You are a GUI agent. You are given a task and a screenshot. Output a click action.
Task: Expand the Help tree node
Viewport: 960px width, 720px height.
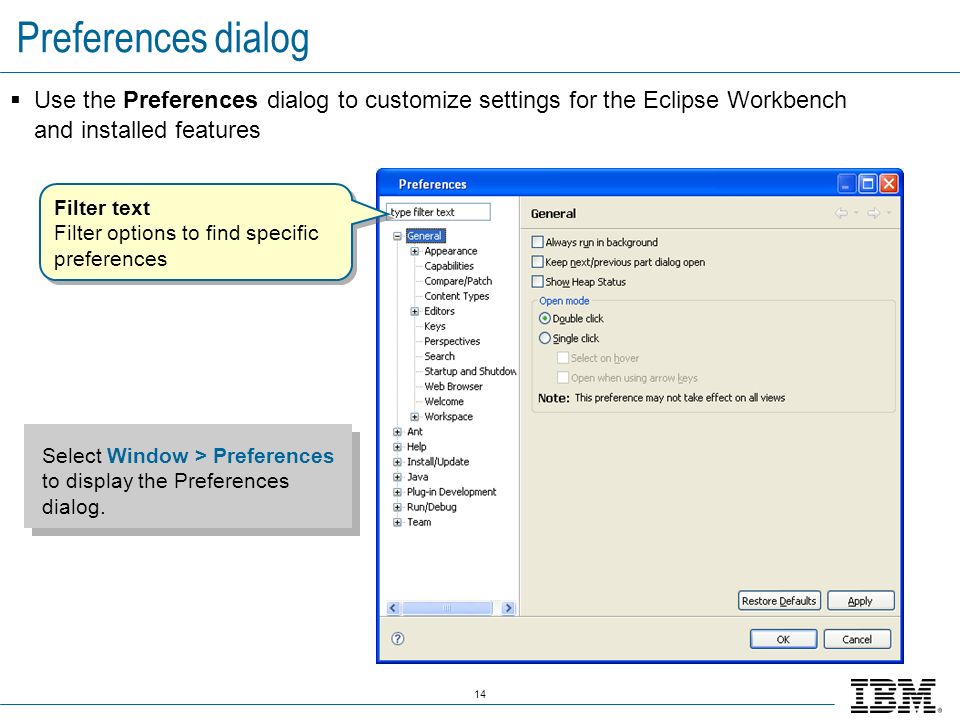click(397, 447)
